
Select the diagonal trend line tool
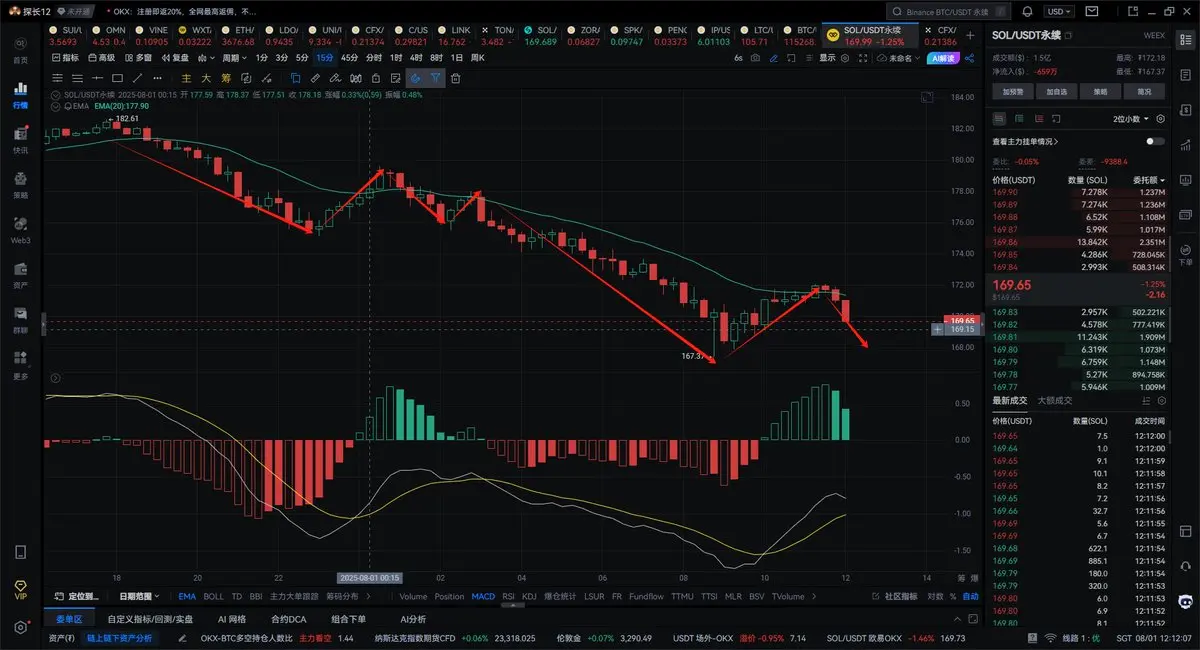tap(138, 78)
